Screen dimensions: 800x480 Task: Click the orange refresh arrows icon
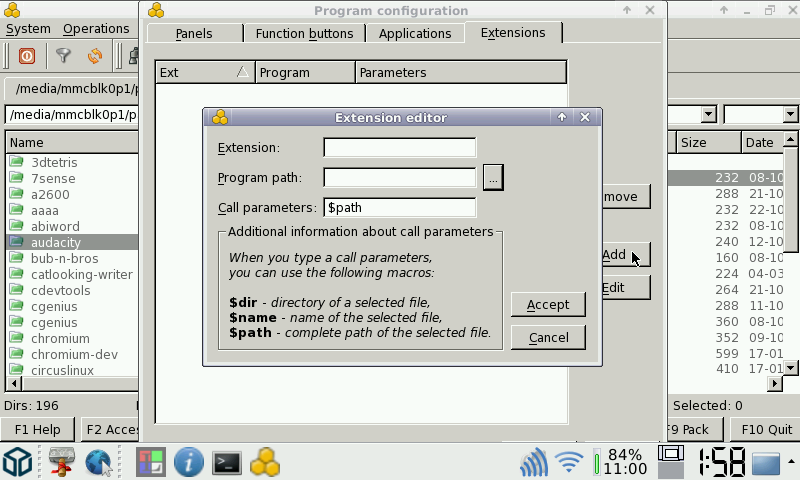tap(95, 56)
